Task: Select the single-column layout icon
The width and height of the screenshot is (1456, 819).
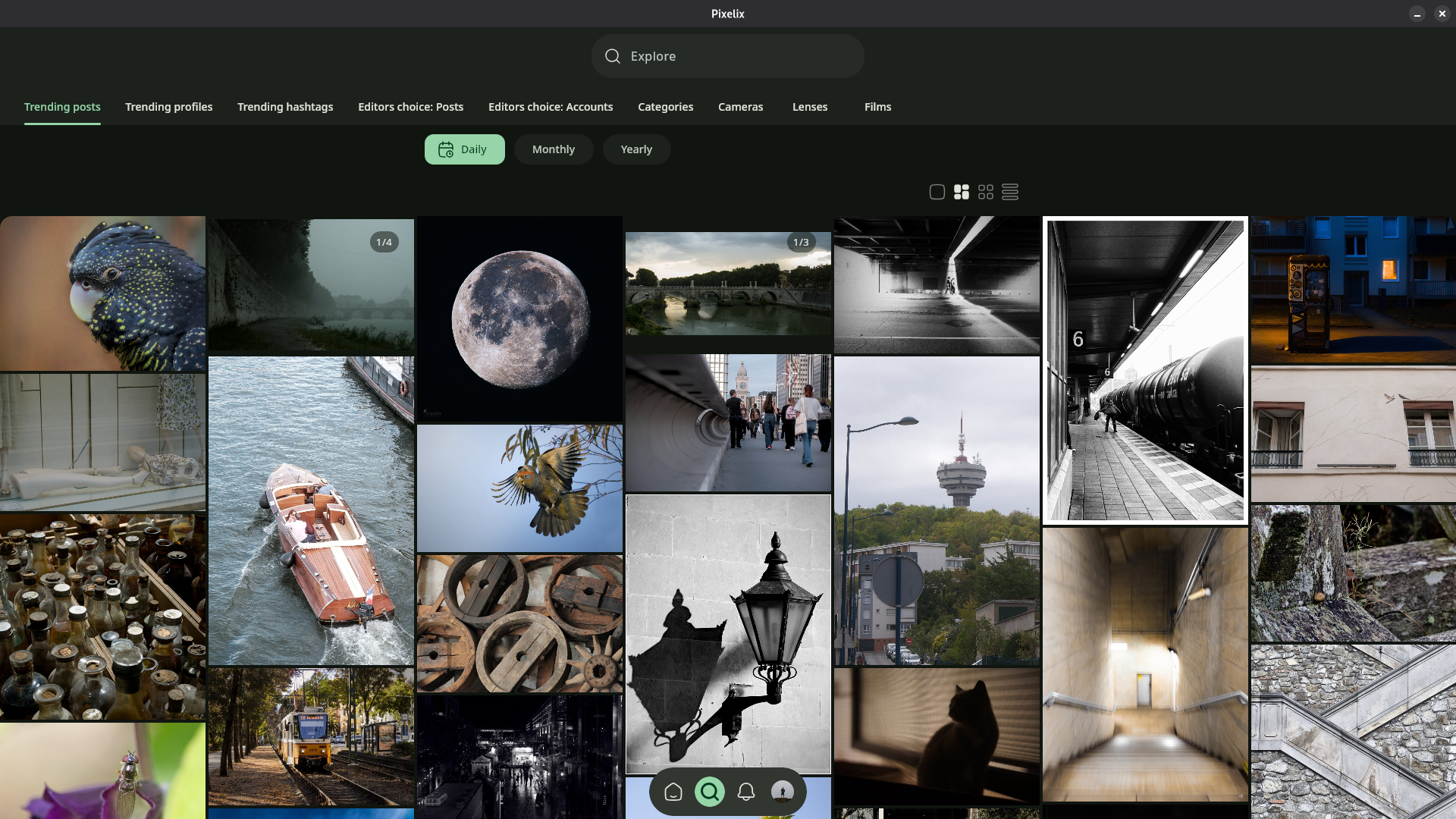Action: tap(937, 192)
